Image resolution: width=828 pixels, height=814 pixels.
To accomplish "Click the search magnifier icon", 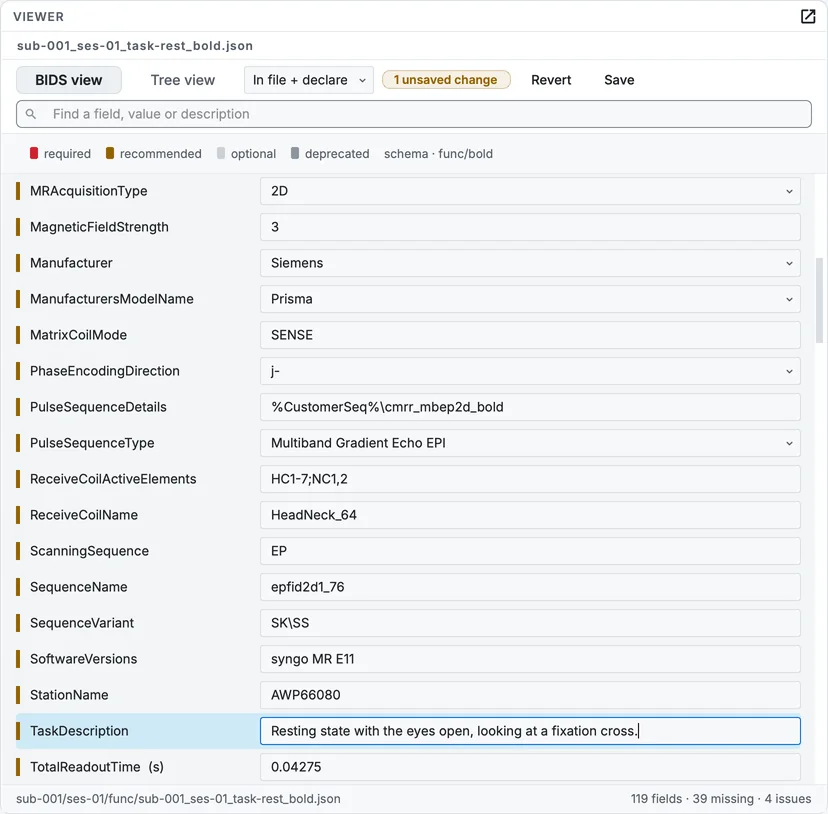I will [31, 114].
